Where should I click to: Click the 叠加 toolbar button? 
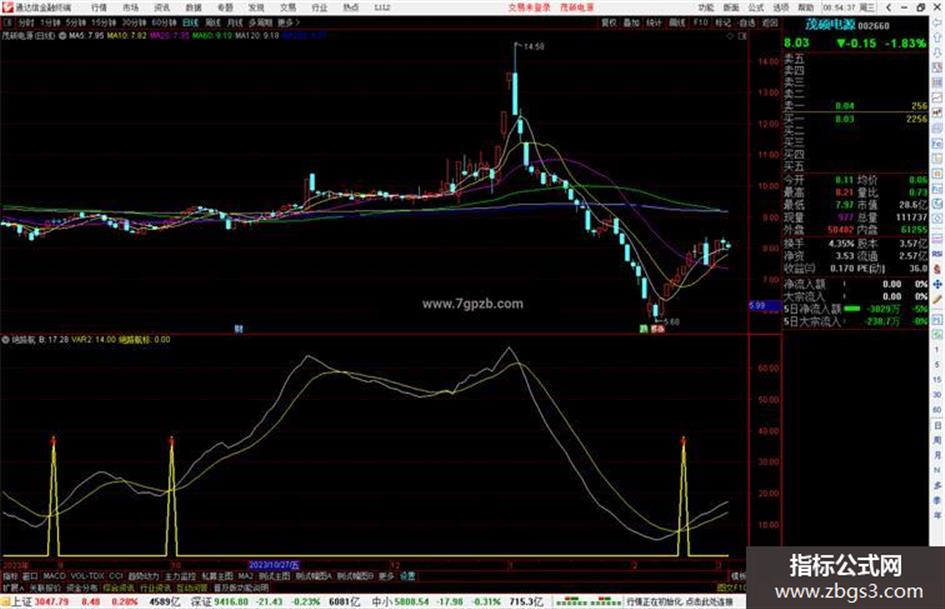631,22
